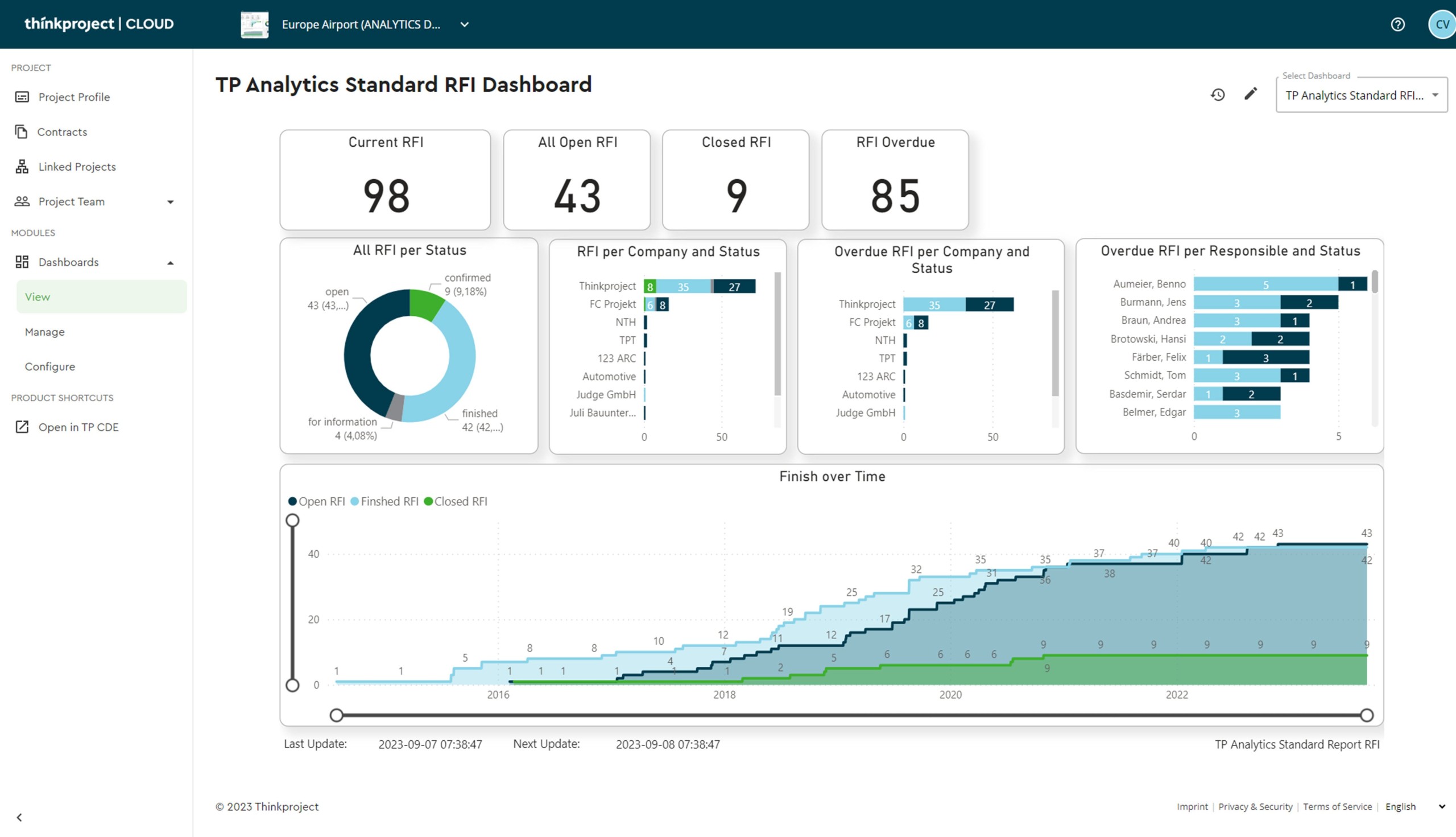Click the Current RFI 98 card
1456x837 pixels.
(385, 180)
